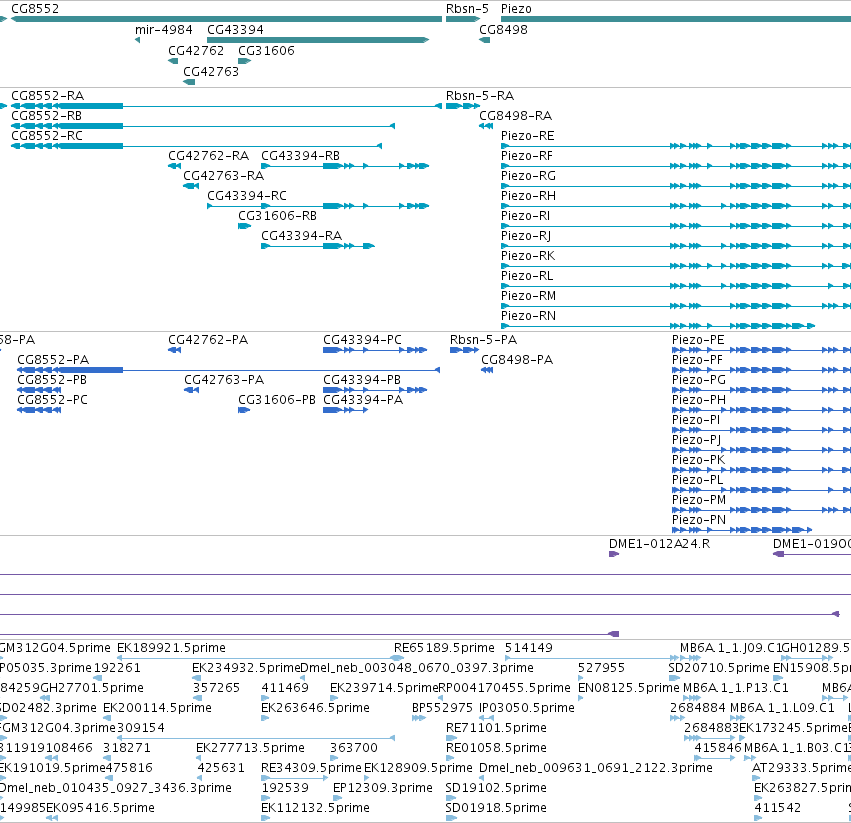Select the Piezo gene label
The height and width of the screenshot is (823, 851).
point(516,9)
